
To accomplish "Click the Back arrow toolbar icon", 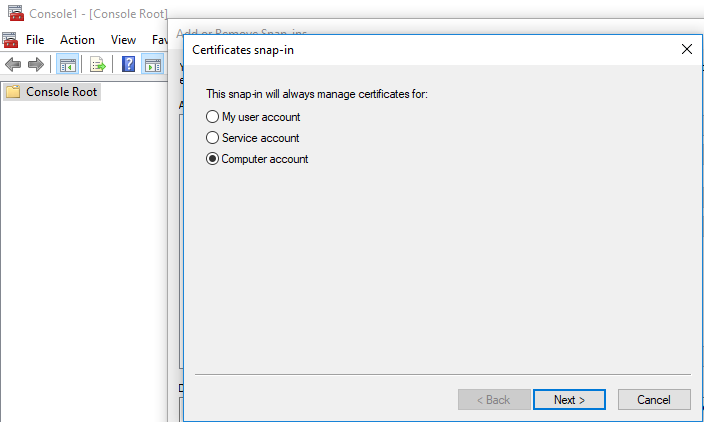I will tap(13, 65).
